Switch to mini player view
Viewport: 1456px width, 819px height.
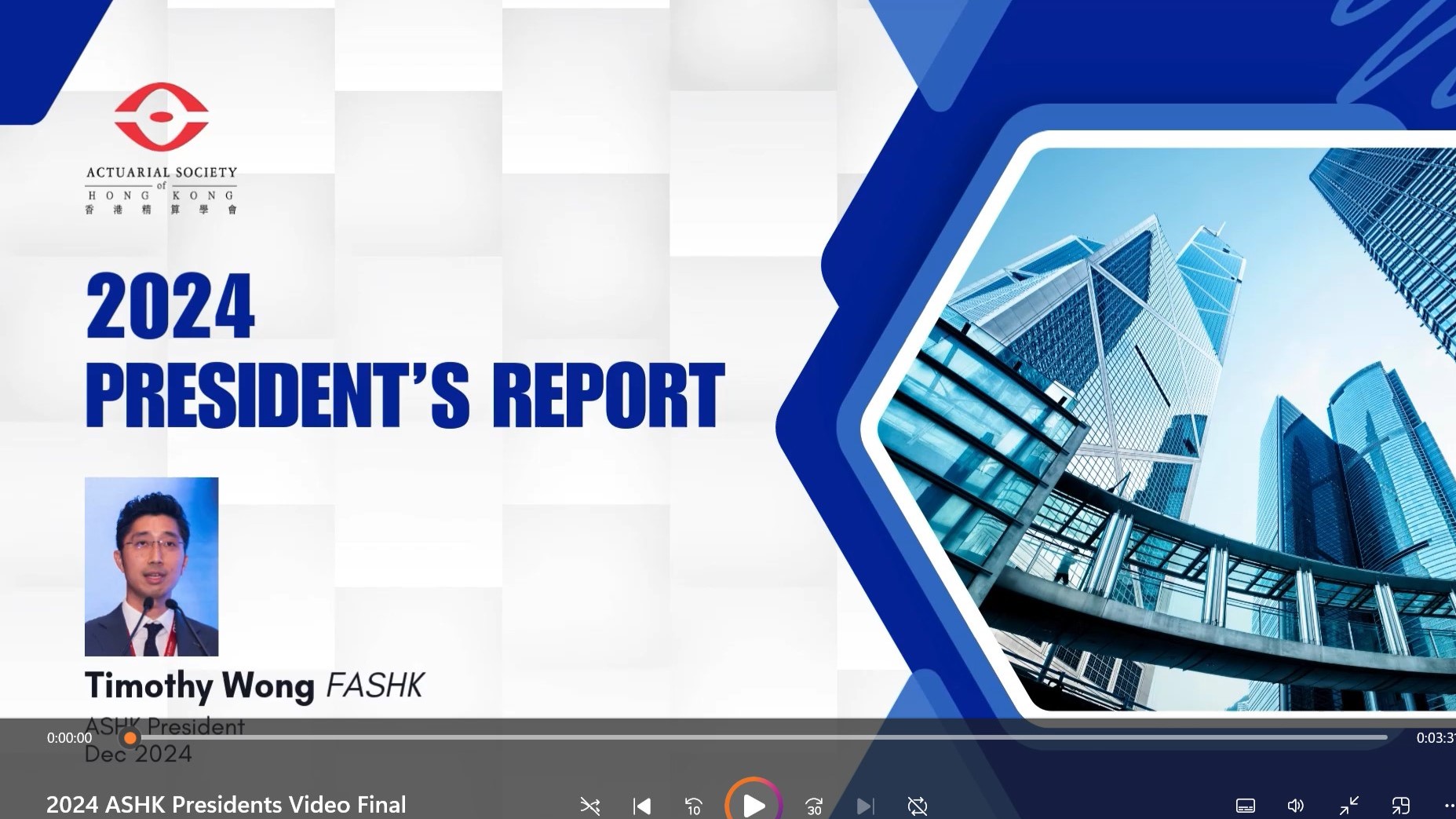tap(1401, 806)
